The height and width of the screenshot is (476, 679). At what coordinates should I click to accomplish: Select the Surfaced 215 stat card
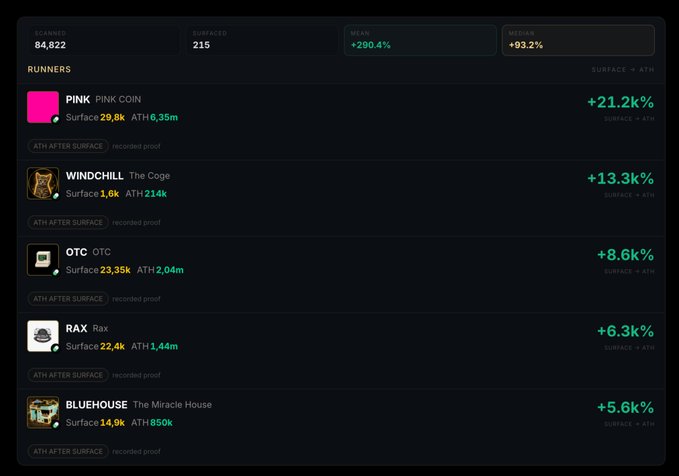(x=262, y=40)
